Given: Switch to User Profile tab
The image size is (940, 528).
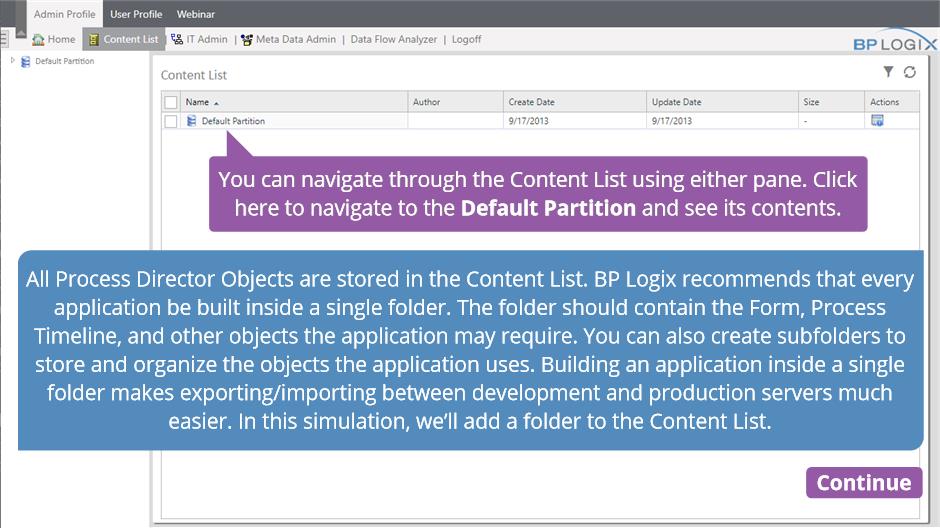Looking at the screenshot, I should (136, 14).
